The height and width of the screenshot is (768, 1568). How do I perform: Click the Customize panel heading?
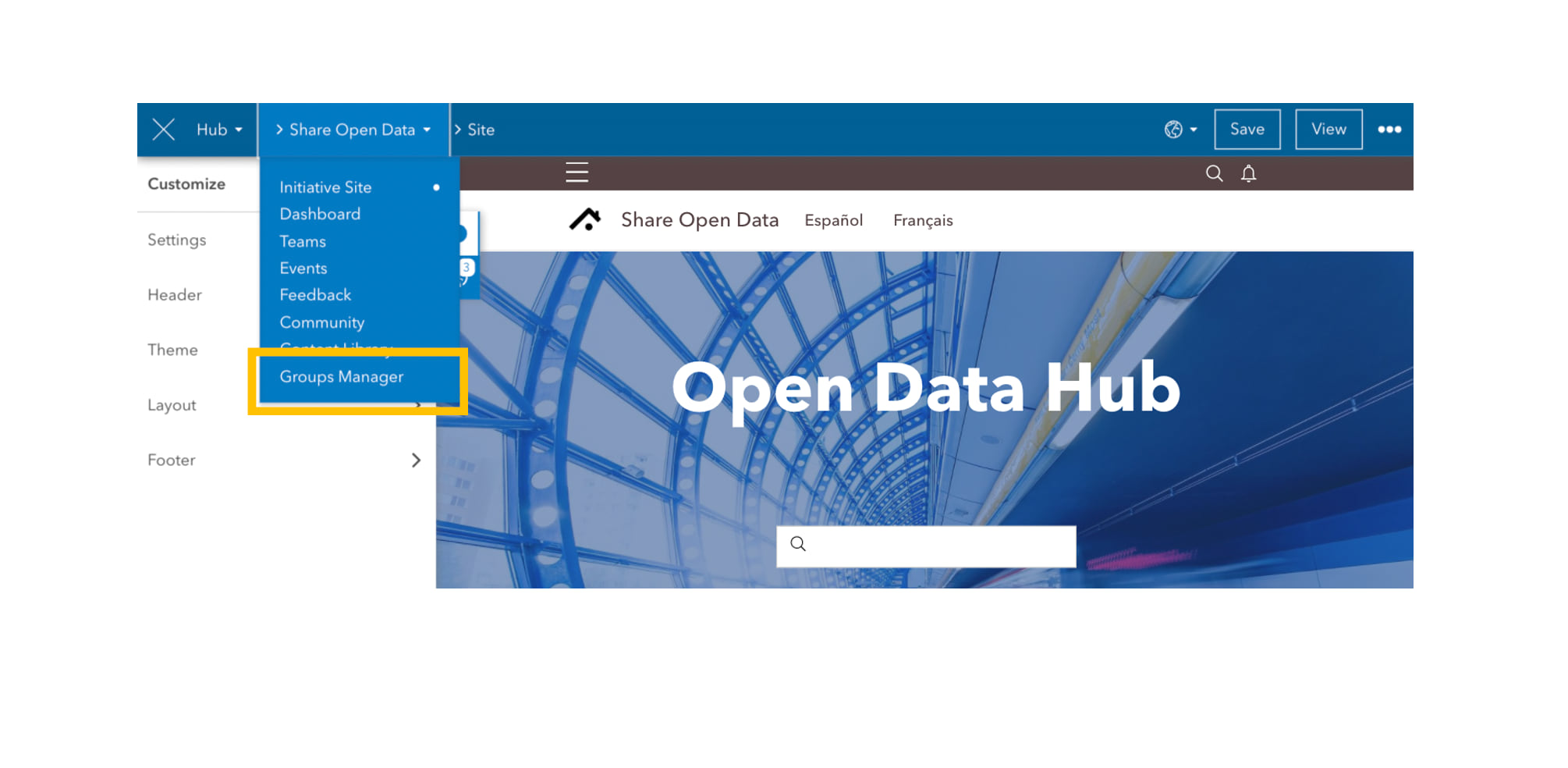[186, 184]
